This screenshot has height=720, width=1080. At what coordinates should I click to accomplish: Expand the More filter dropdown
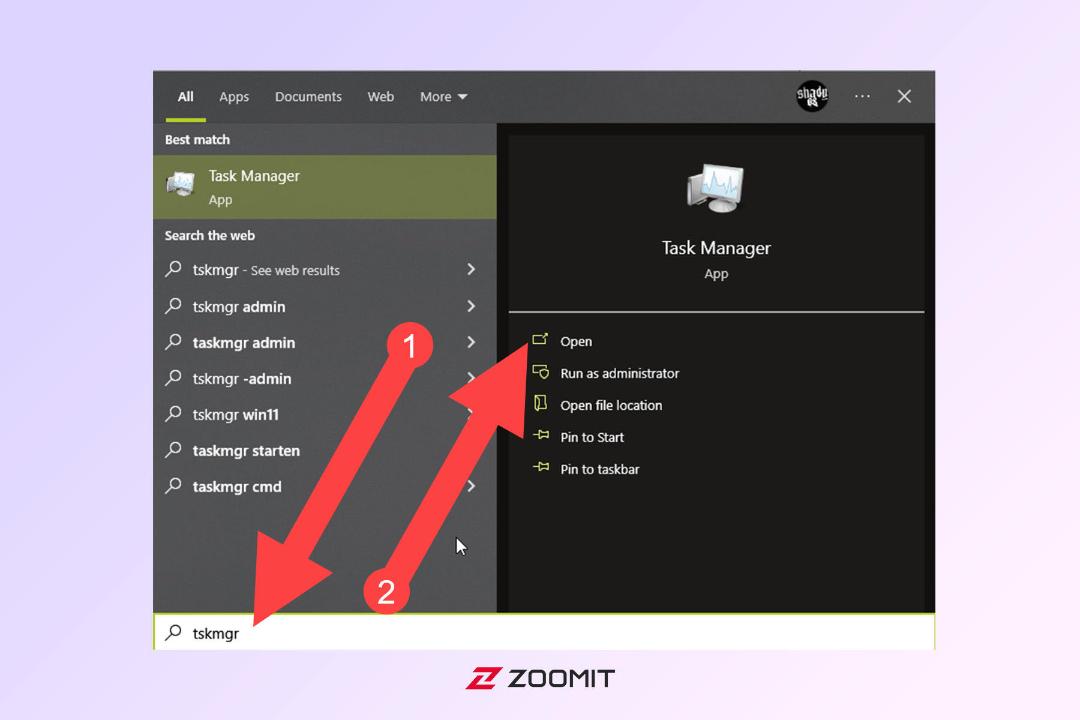[x=444, y=96]
